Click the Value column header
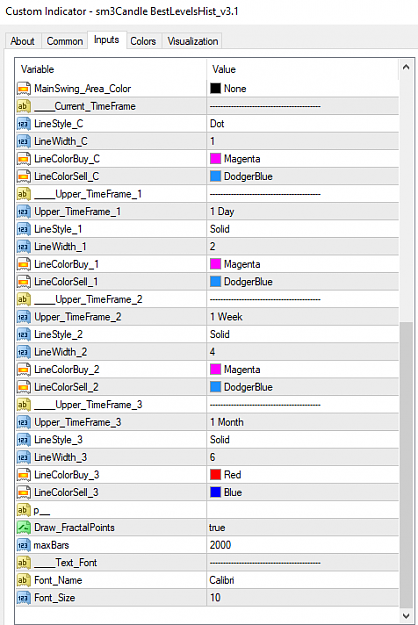This screenshot has height=625, width=418. tap(302, 69)
